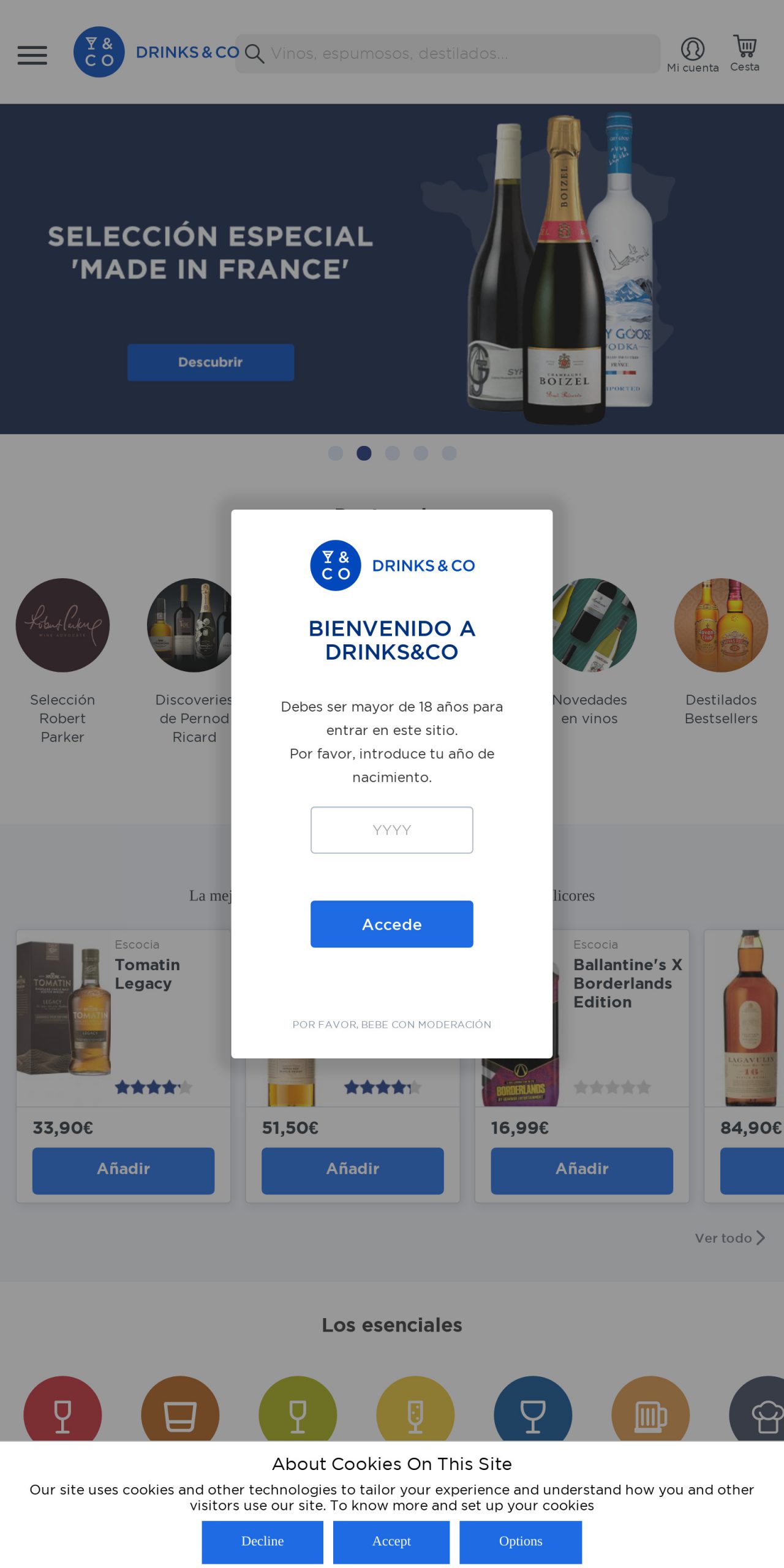The image size is (784, 1568).
Task: Click the YYYY birth year field
Action: tap(392, 830)
